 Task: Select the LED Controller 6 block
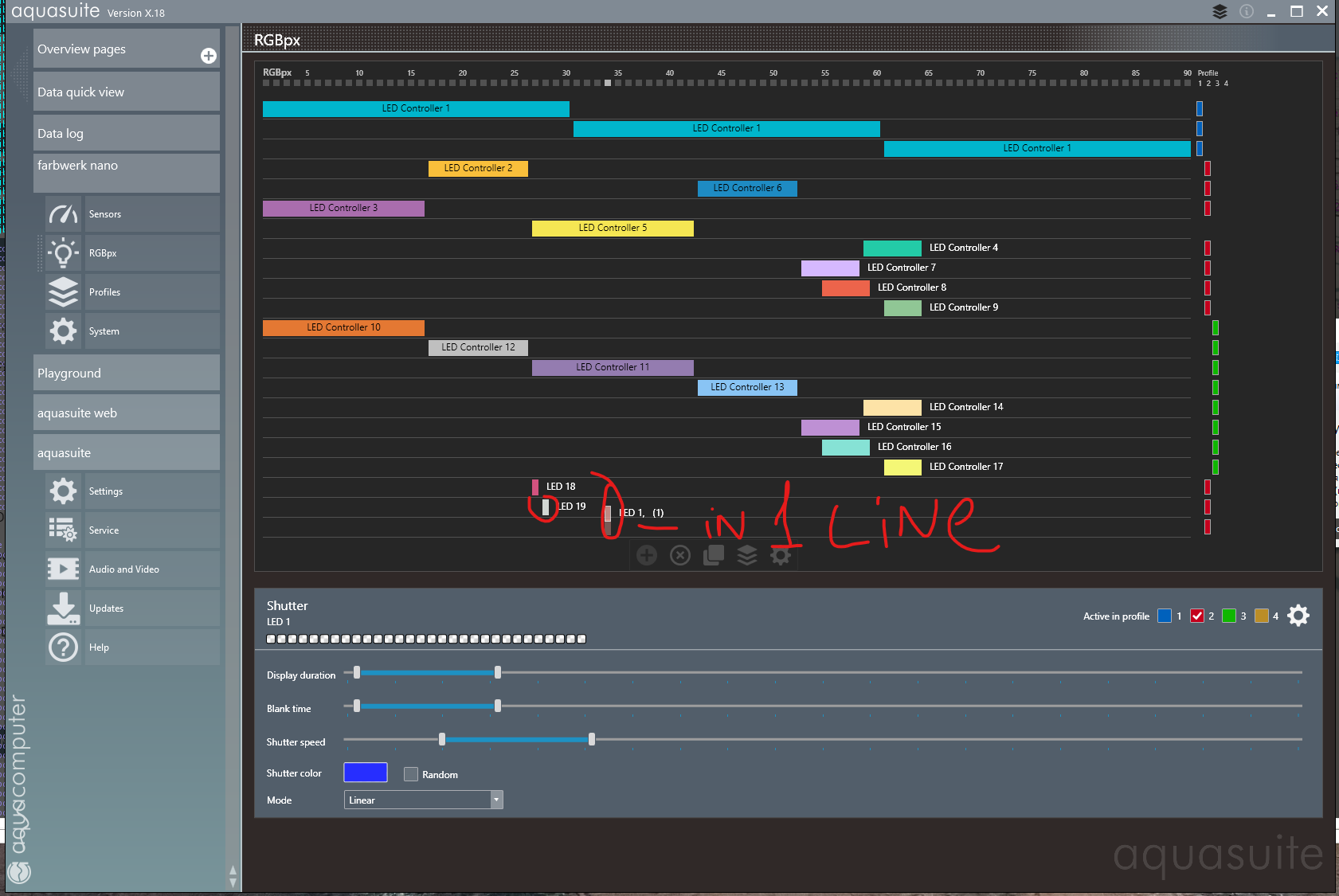747,188
